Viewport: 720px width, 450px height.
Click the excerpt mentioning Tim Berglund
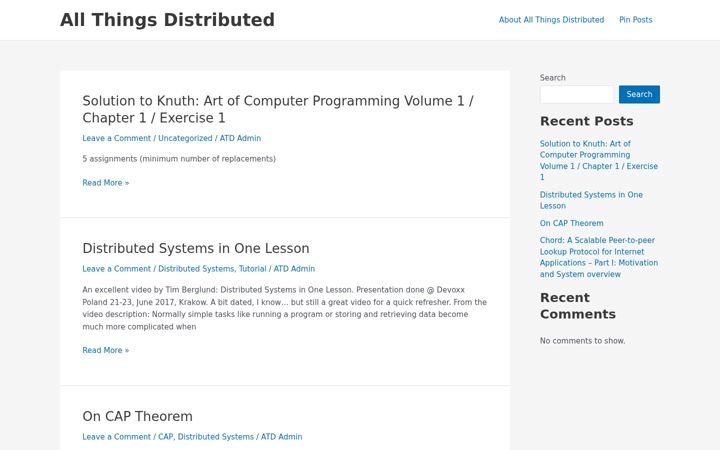pyautogui.click(x=285, y=308)
